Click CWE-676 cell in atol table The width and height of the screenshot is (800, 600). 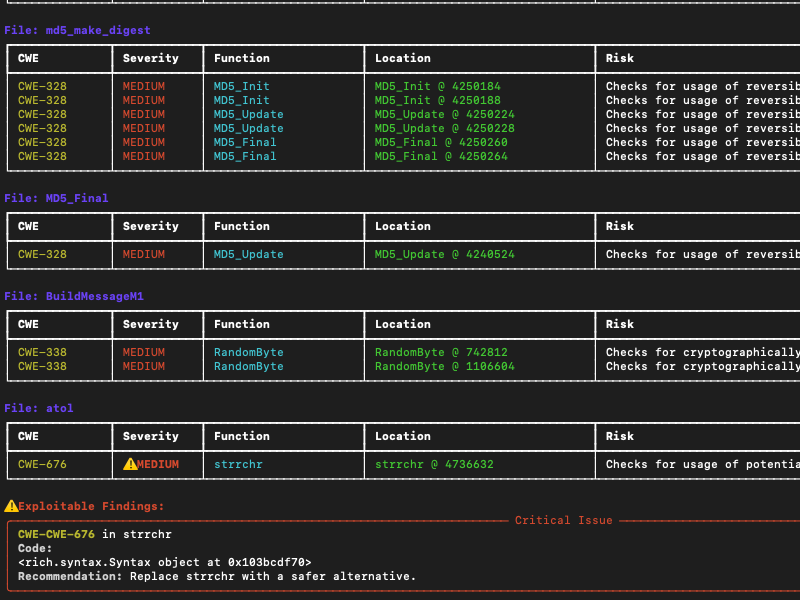point(42,464)
